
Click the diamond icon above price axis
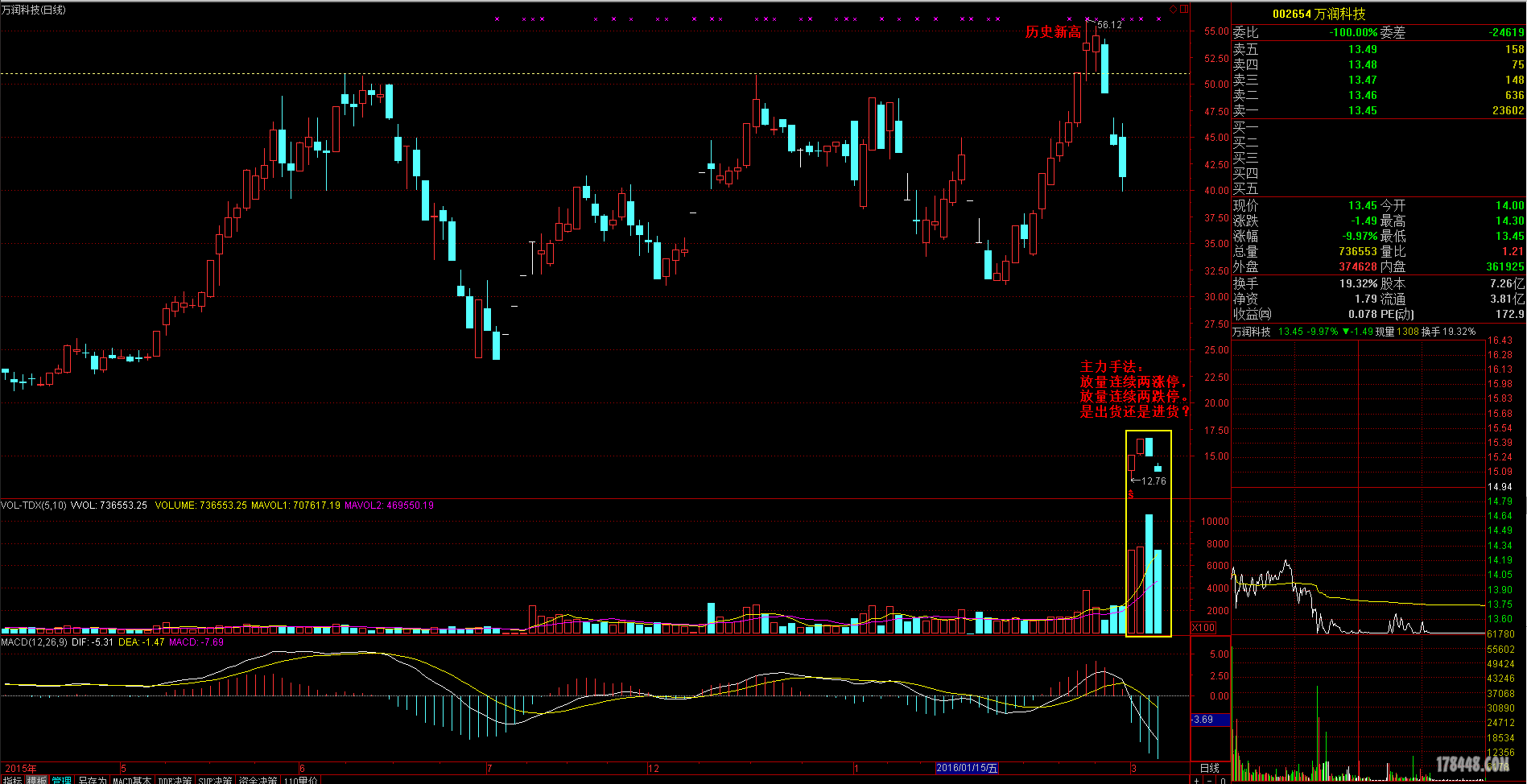click(x=1173, y=10)
